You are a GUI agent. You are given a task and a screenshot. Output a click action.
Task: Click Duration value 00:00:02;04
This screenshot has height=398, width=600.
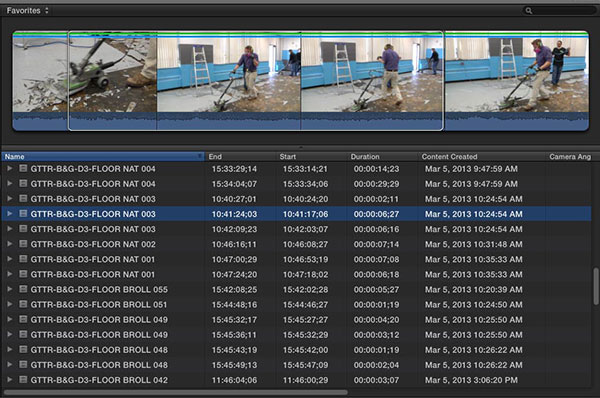point(376,365)
